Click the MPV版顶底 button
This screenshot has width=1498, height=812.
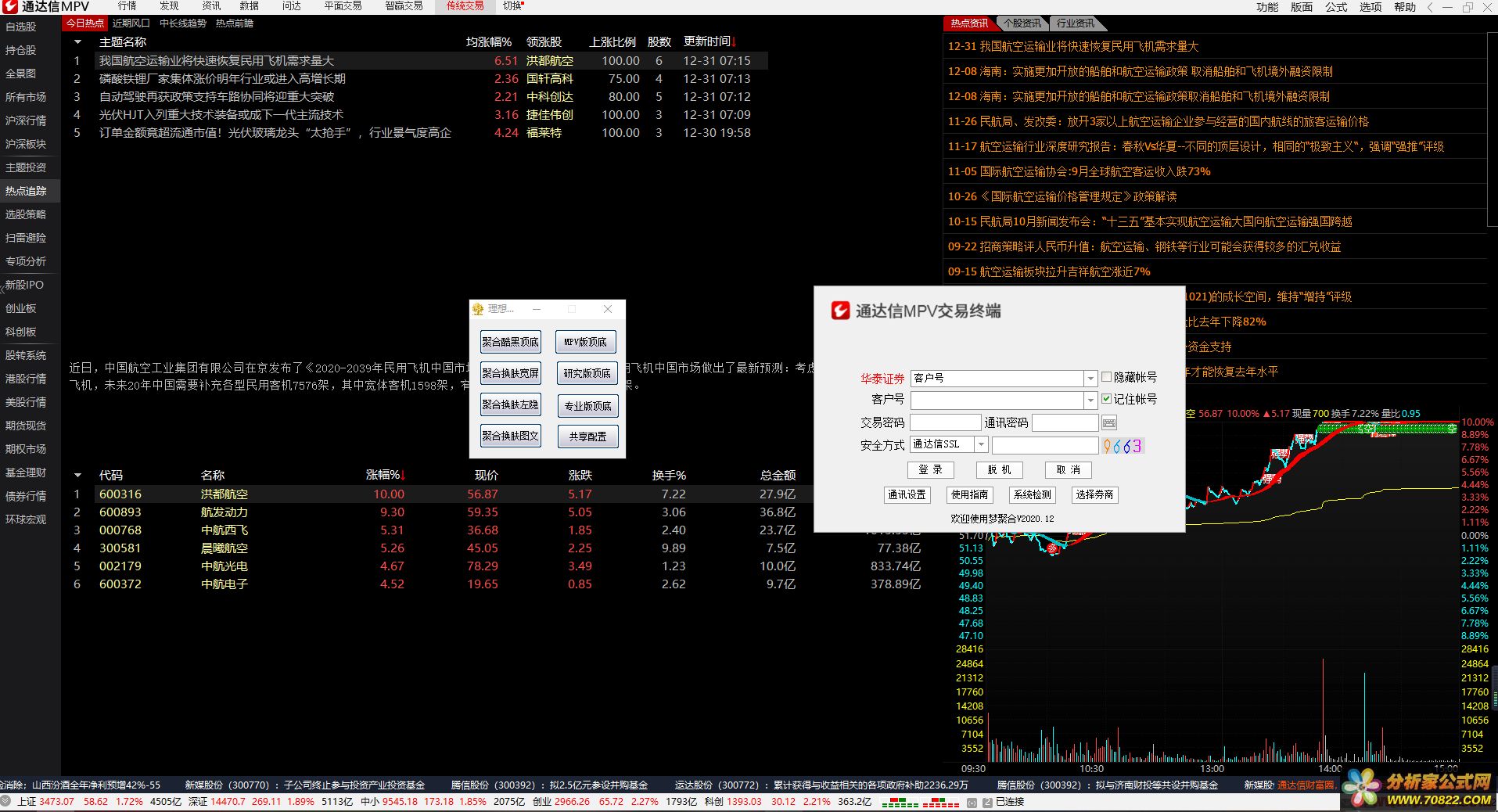click(x=586, y=342)
